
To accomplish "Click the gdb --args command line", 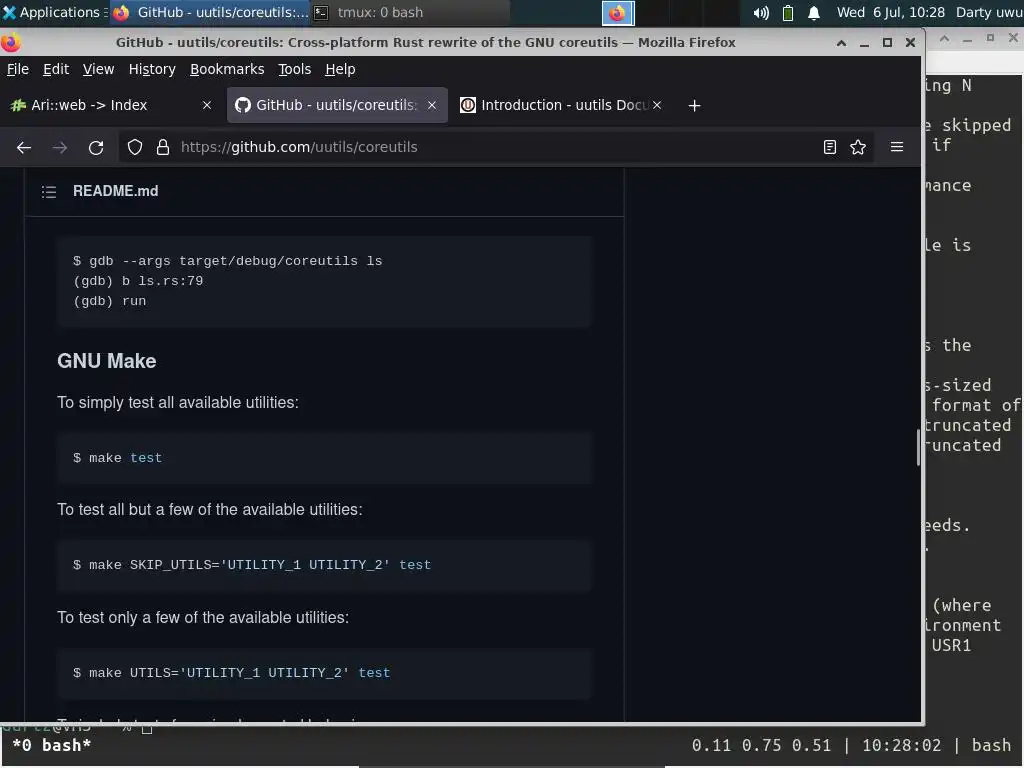I will tap(227, 261).
